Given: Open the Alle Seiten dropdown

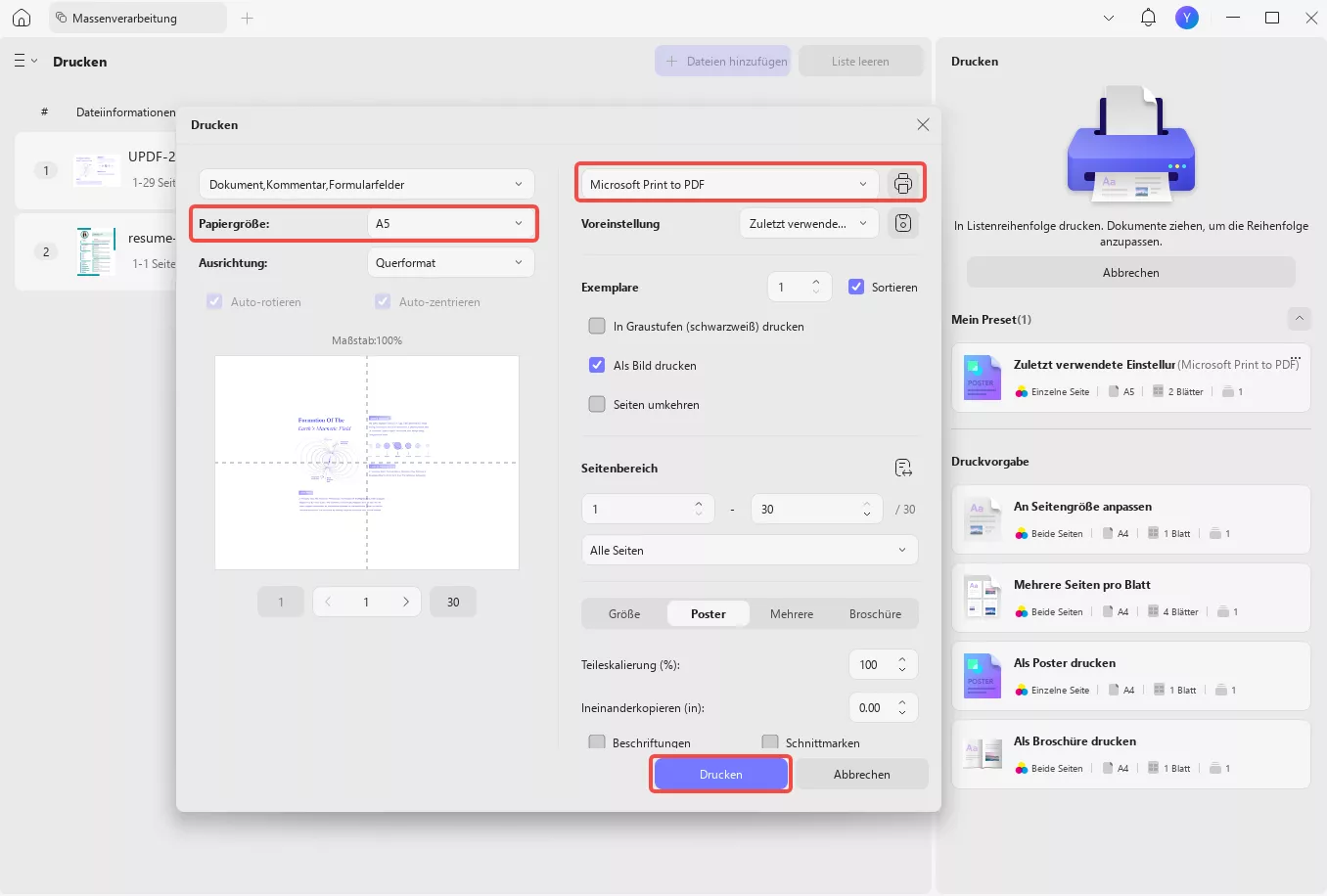Looking at the screenshot, I should click(x=750, y=550).
